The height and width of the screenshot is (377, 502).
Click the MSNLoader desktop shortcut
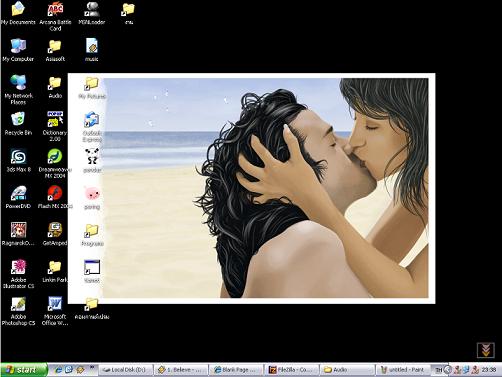[x=92, y=13]
